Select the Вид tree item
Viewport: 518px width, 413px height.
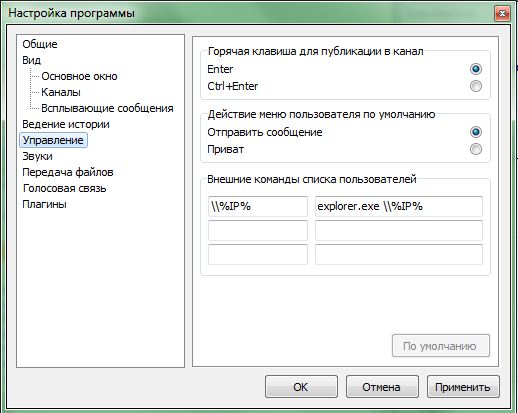32,60
